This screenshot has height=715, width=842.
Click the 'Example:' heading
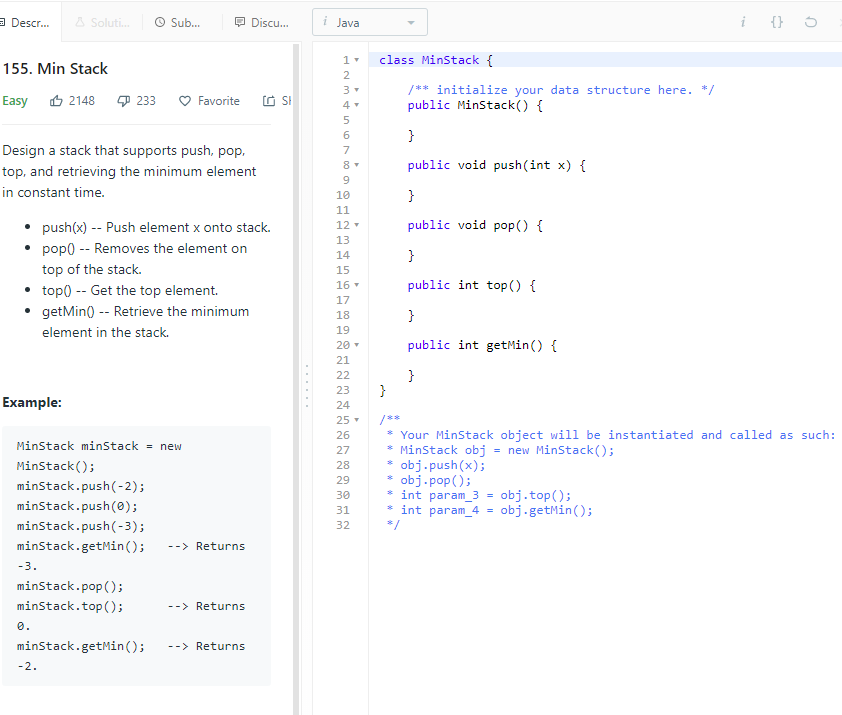(x=32, y=402)
